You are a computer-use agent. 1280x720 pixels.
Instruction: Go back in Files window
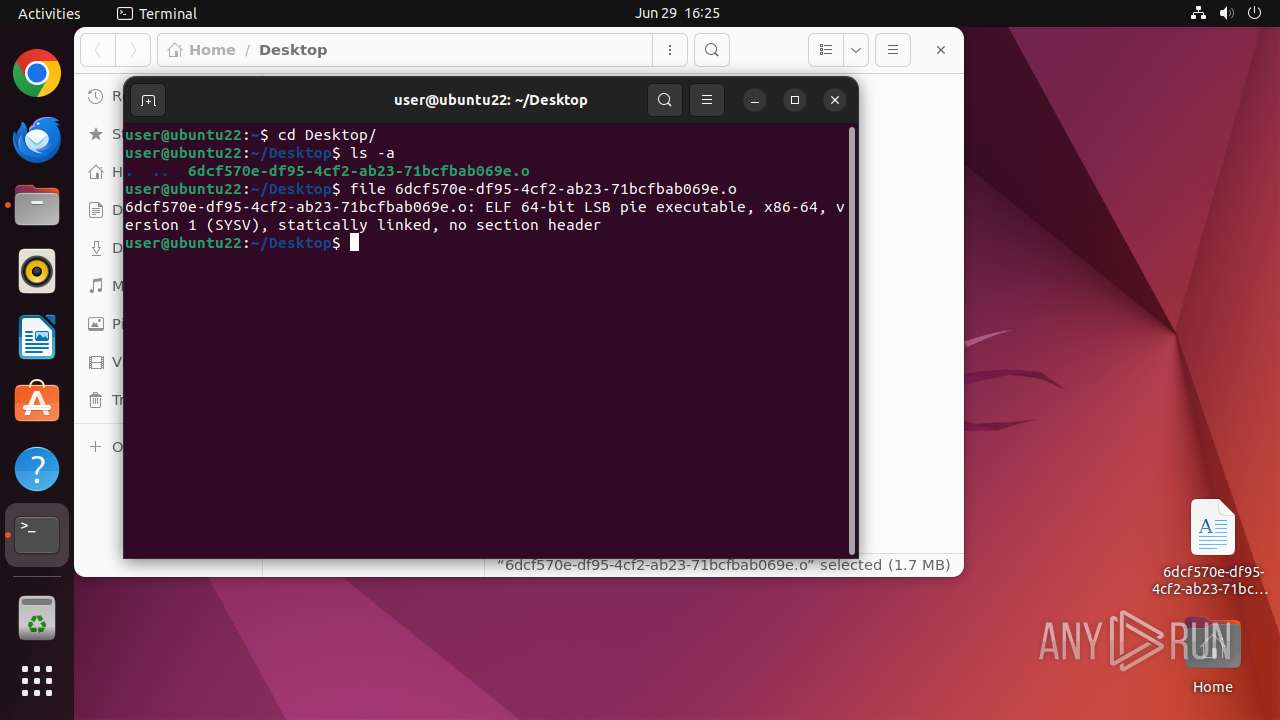pos(98,50)
